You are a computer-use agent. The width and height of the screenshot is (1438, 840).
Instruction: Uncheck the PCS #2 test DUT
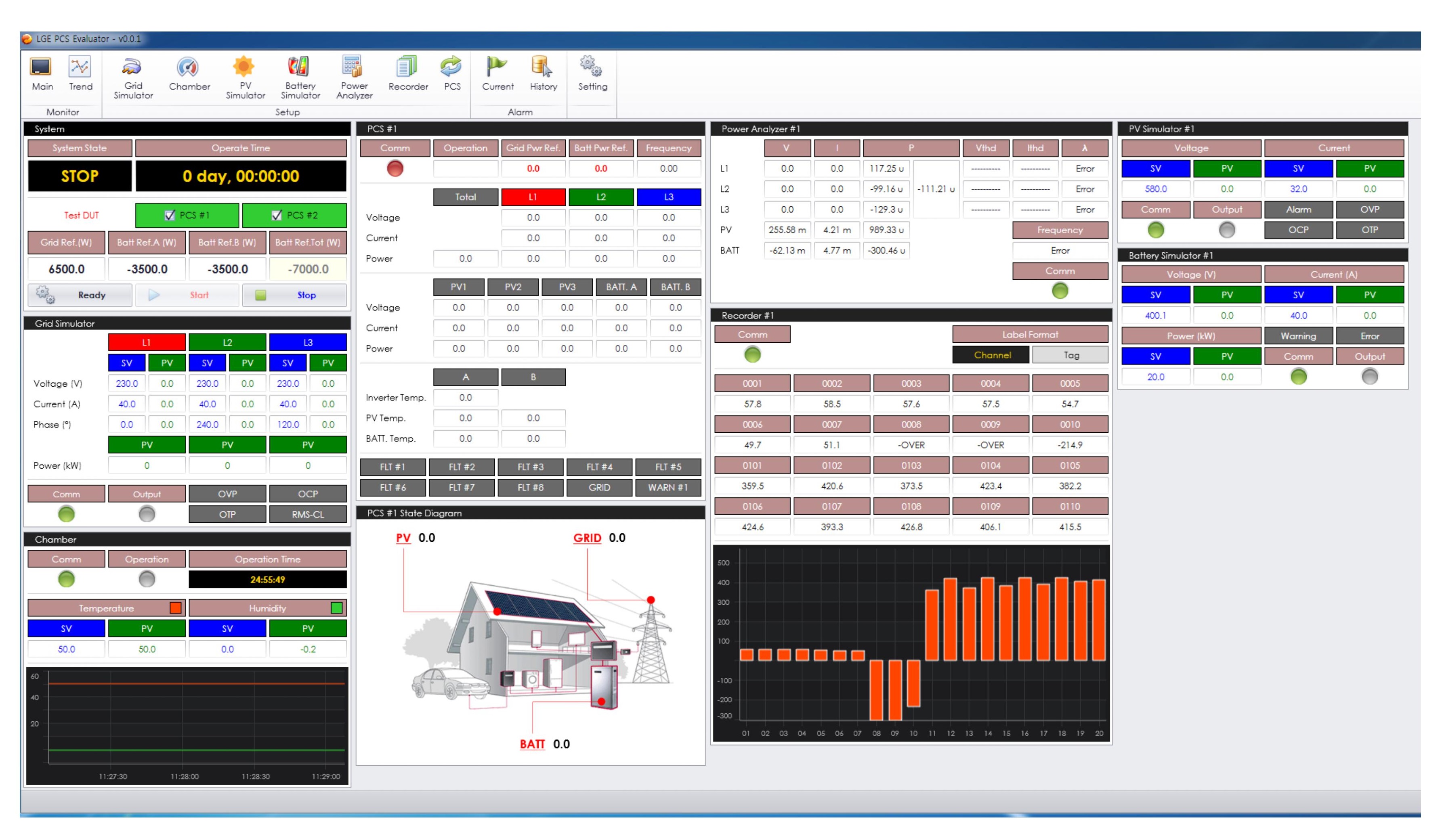277,215
